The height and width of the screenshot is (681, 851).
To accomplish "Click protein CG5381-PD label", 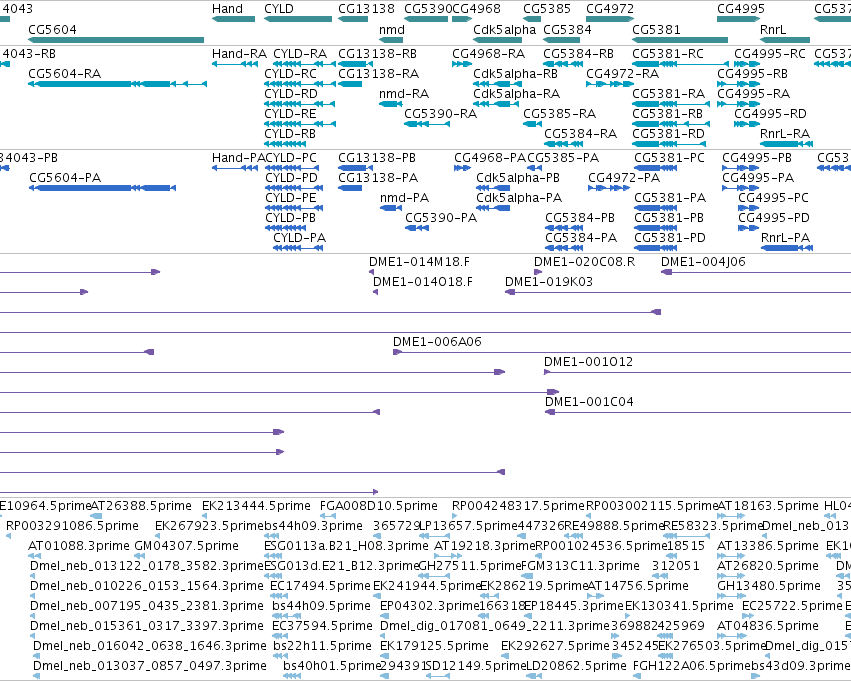I will click(670, 238).
